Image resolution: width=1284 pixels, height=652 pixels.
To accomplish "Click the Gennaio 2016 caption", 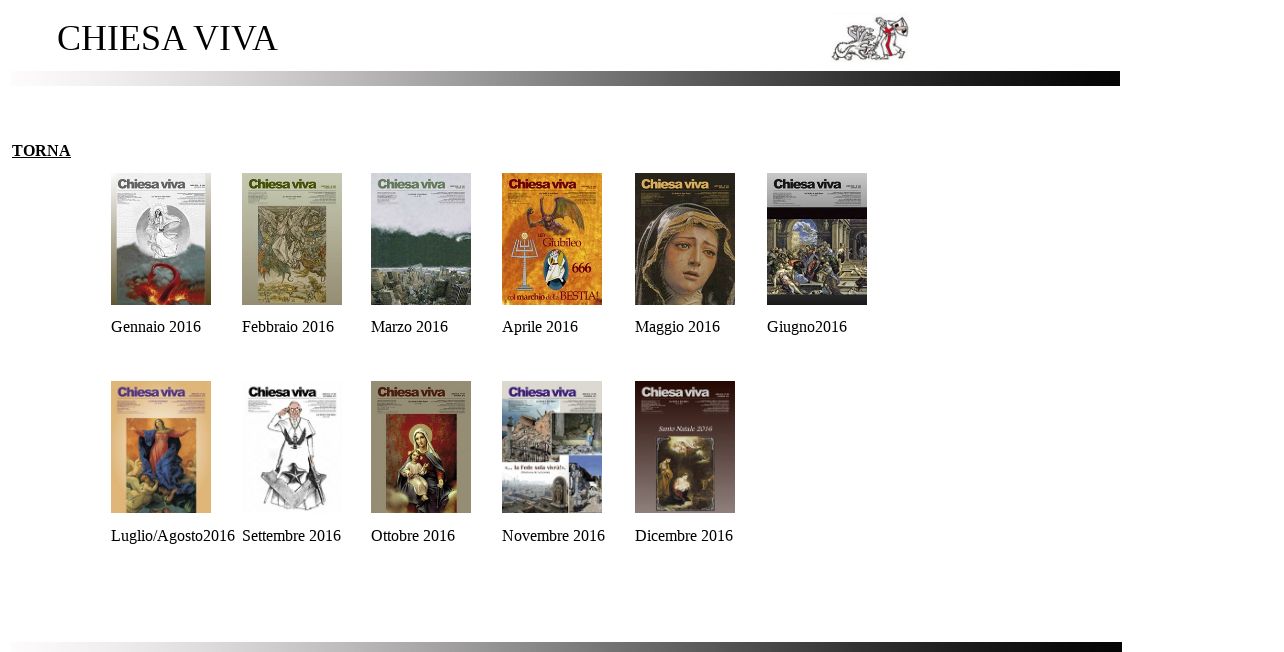I will [156, 327].
